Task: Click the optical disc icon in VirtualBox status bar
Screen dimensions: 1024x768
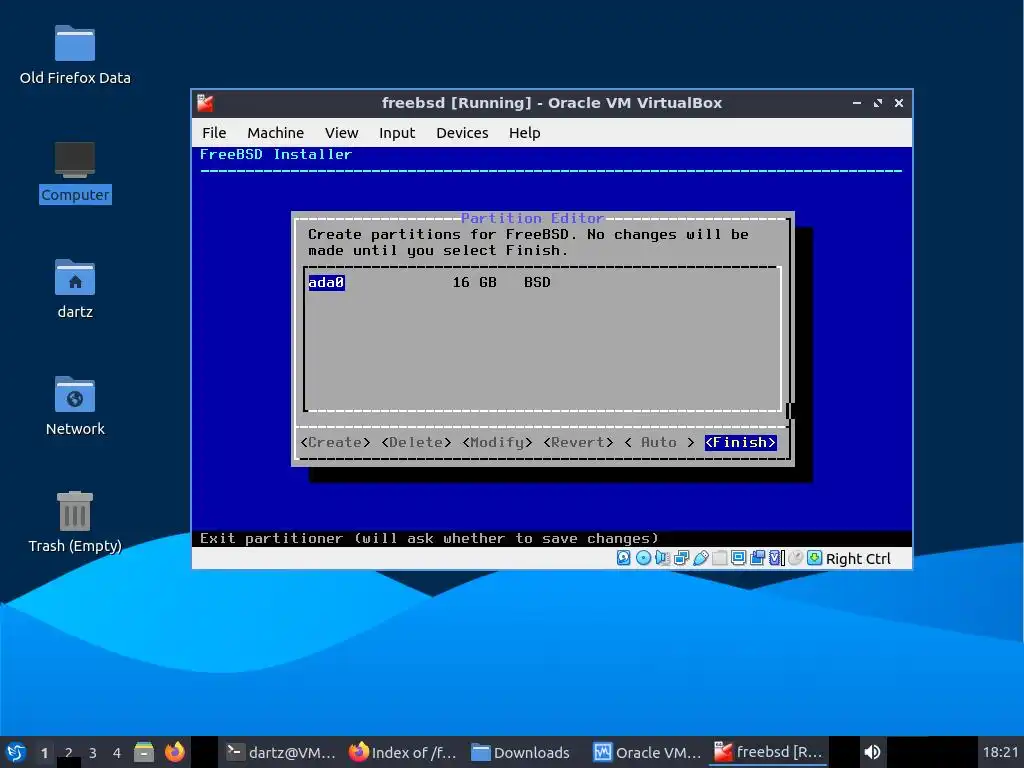Action: [x=643, y=558]
